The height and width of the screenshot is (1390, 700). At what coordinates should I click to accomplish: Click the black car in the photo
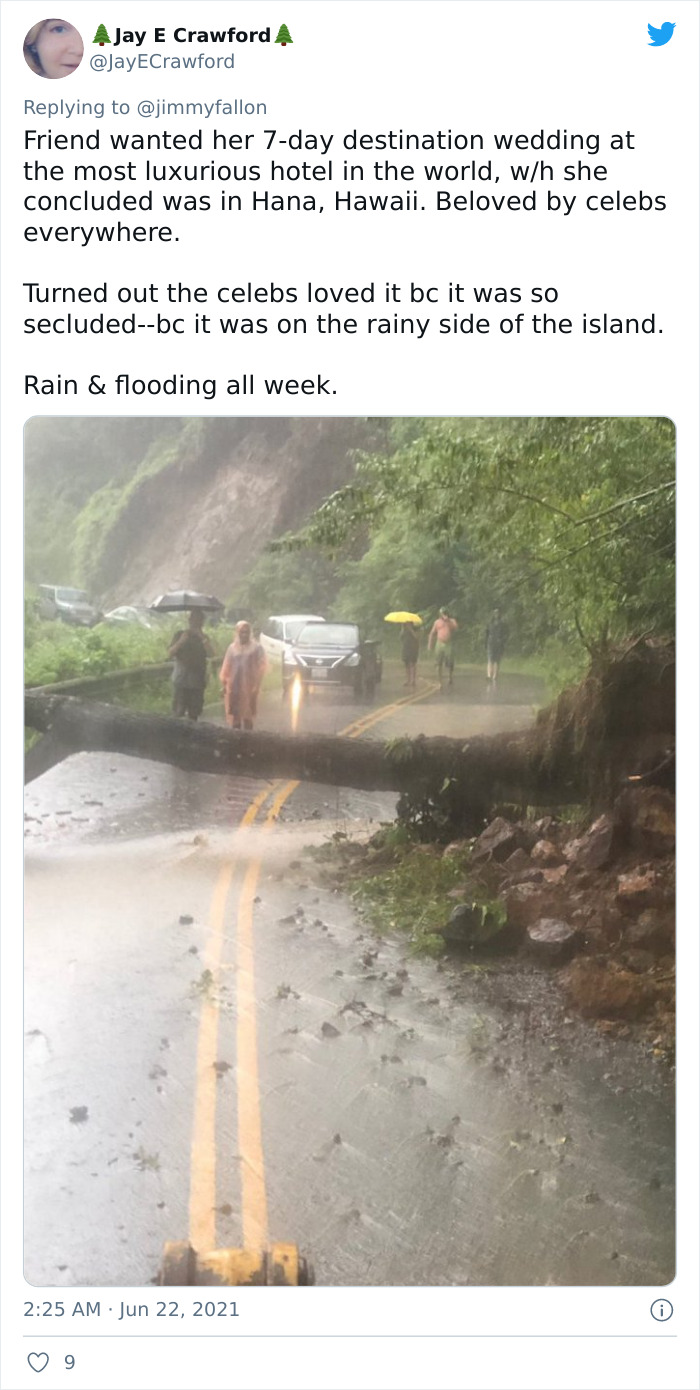coord(333,656)
